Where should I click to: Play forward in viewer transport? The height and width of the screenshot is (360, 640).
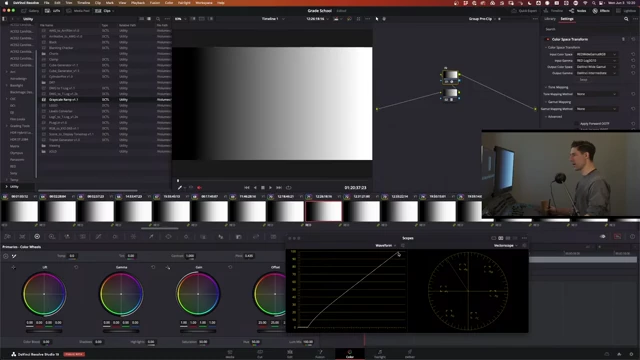[270, 188]
